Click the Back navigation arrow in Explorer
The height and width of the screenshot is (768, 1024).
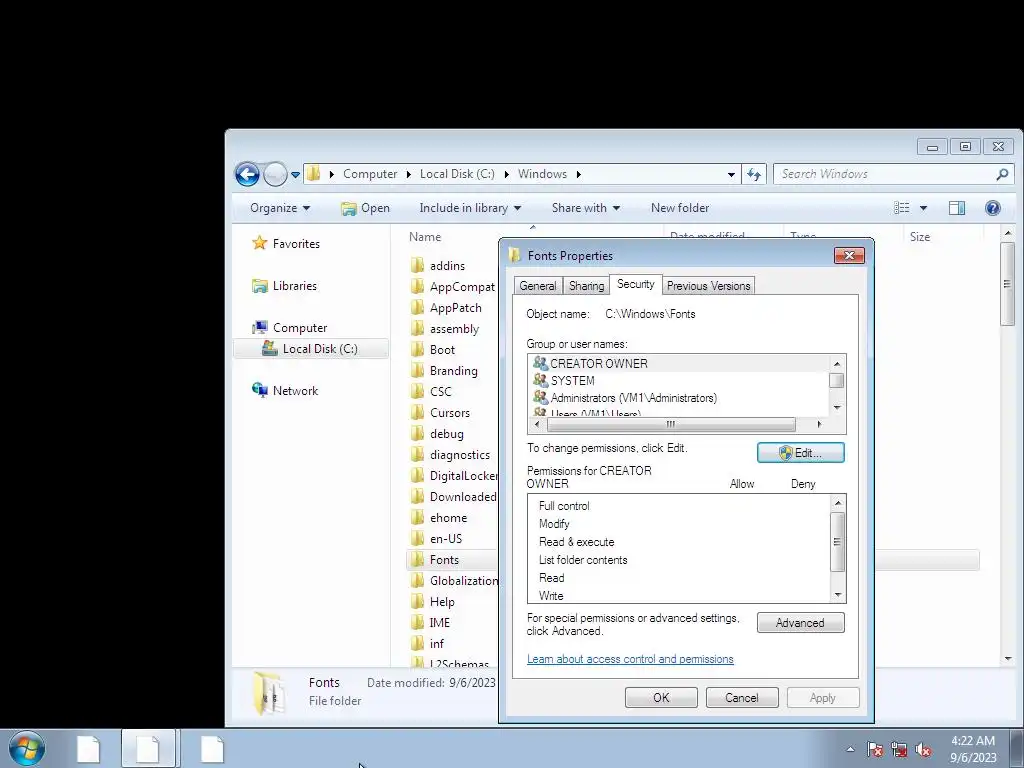247,174
